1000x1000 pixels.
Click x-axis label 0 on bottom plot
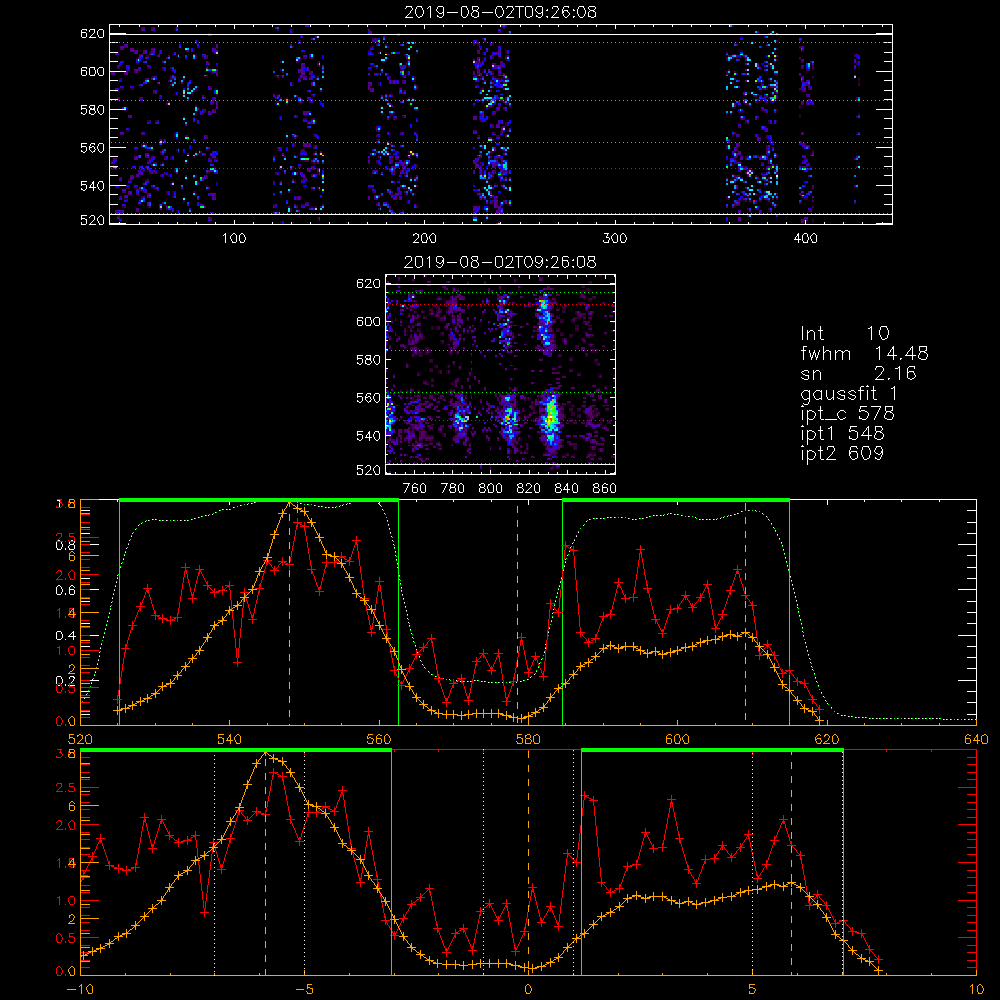(x=528, y=990)
